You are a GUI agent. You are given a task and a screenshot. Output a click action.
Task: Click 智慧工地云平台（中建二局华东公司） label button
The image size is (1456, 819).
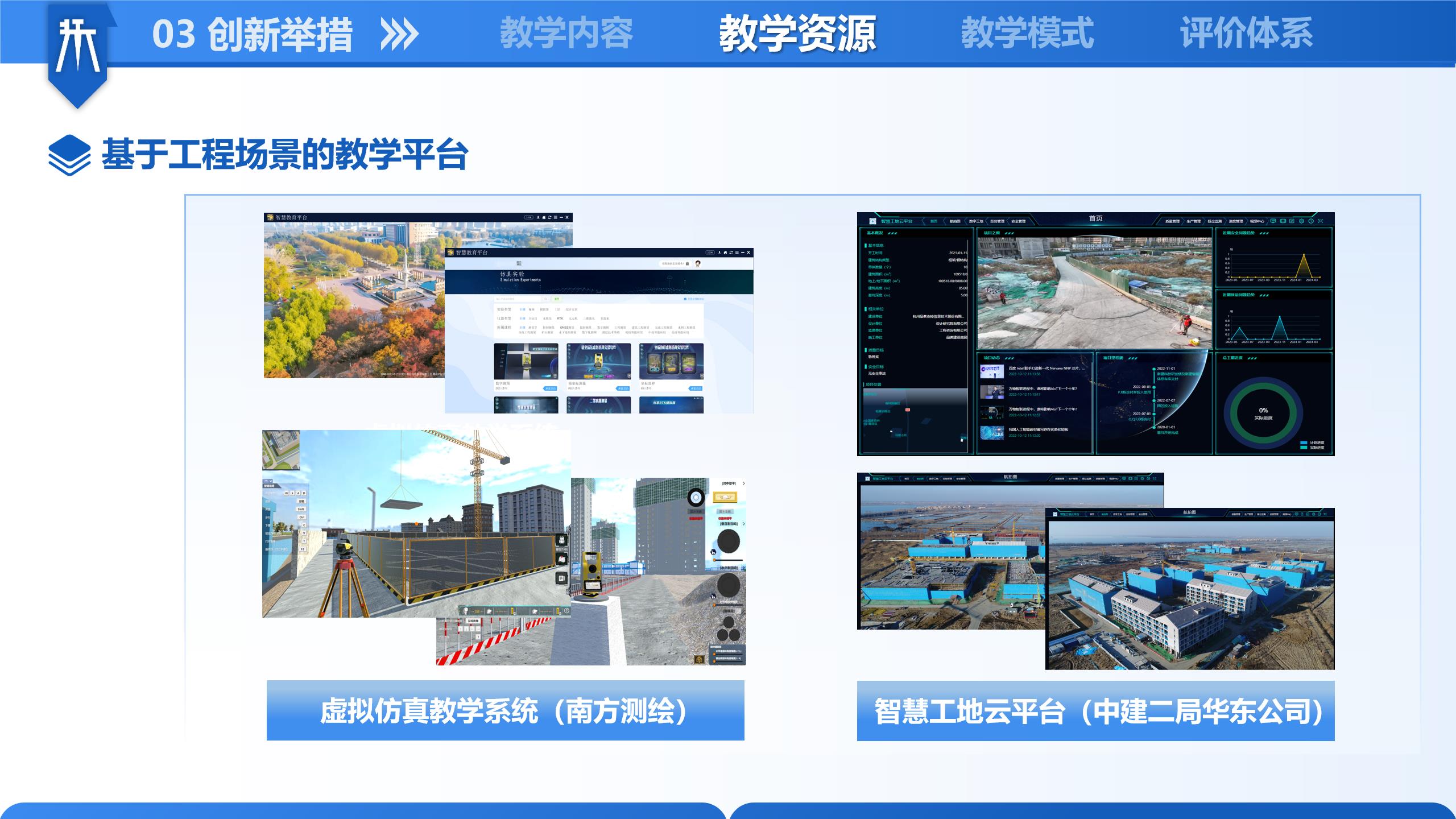pos(1095,711)
